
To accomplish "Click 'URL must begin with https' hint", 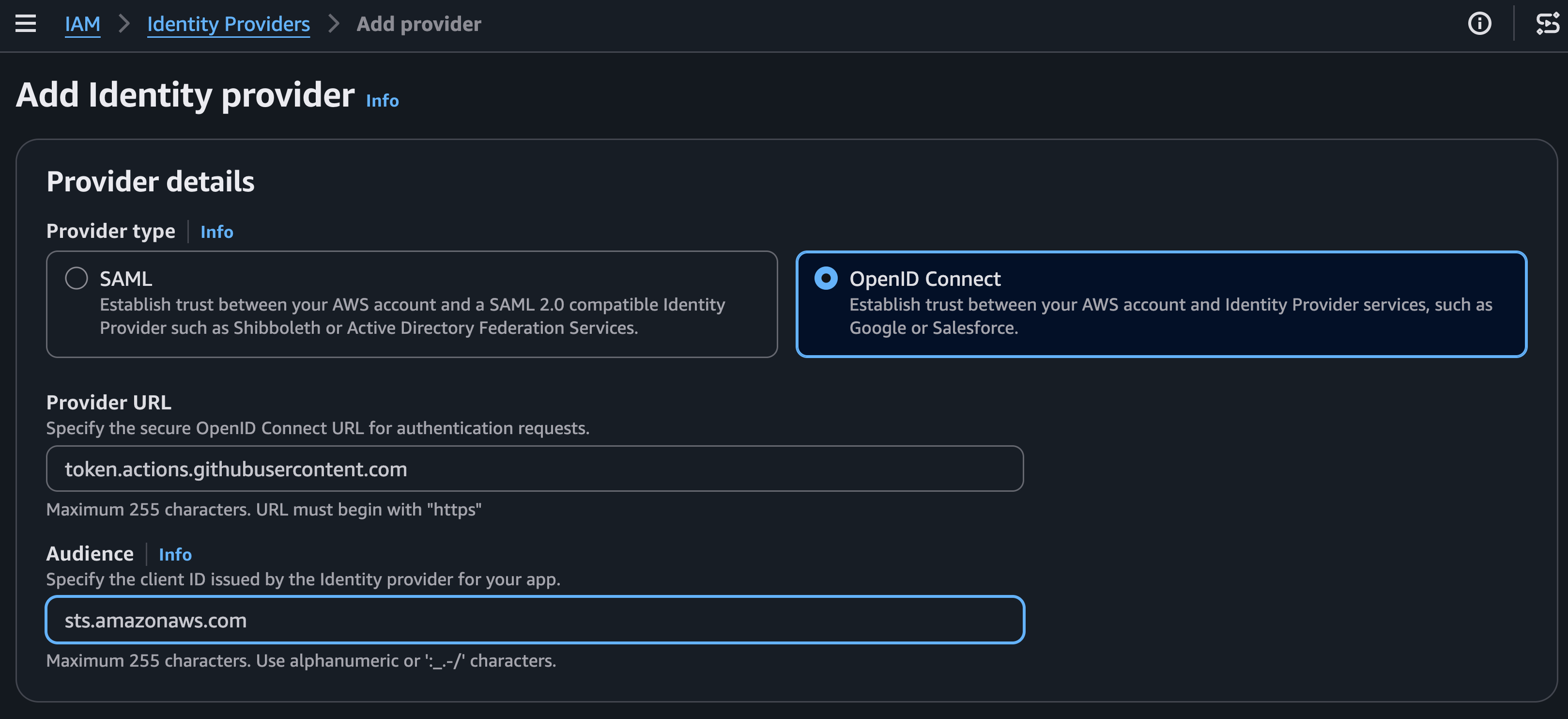I will coord(368,510).
